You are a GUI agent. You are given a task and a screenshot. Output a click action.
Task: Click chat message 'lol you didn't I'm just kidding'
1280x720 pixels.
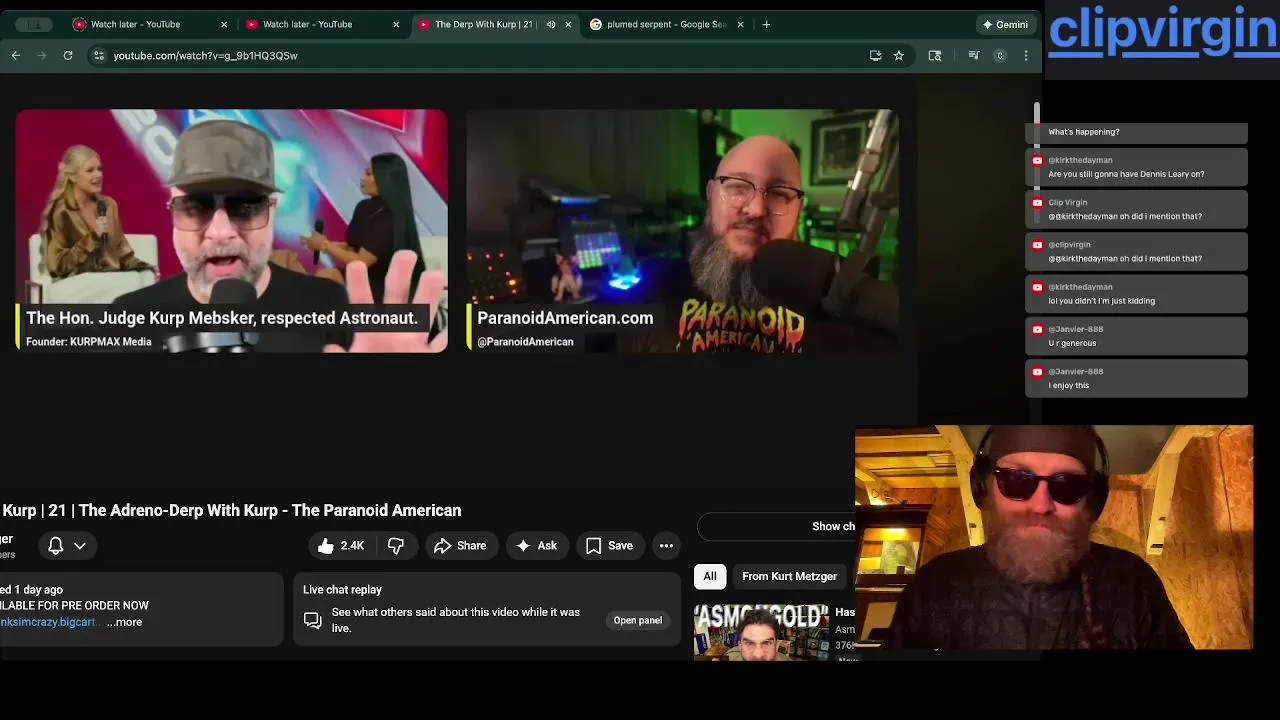(1101, 301)
